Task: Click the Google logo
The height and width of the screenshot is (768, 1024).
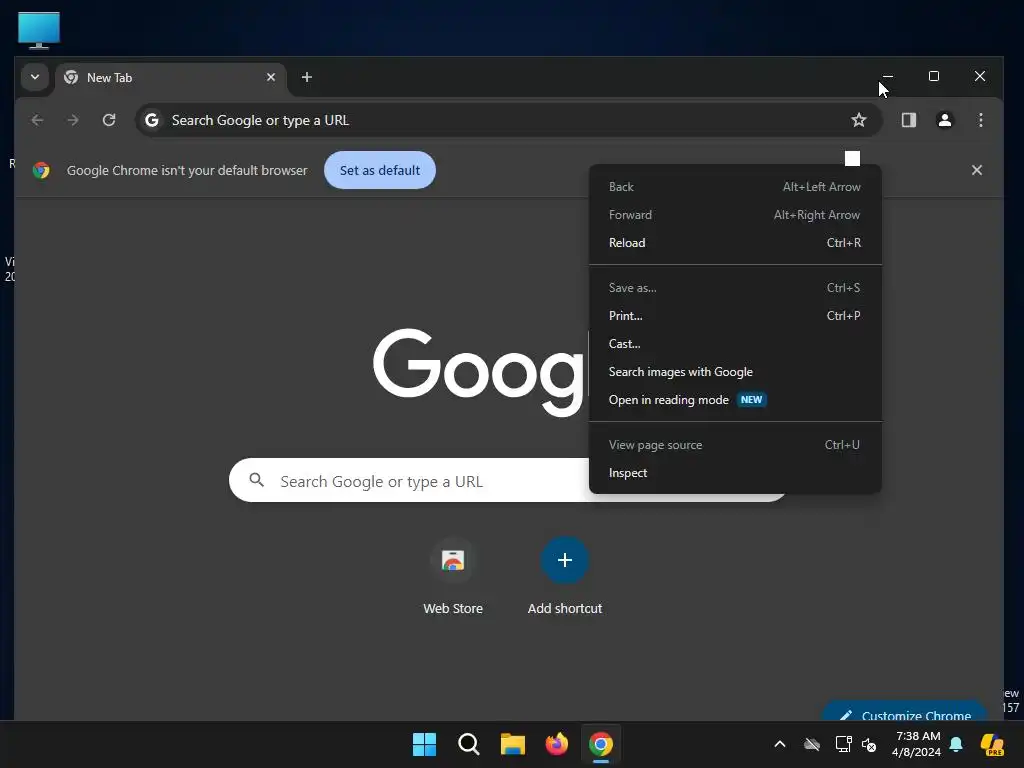Action: (478, 372)
